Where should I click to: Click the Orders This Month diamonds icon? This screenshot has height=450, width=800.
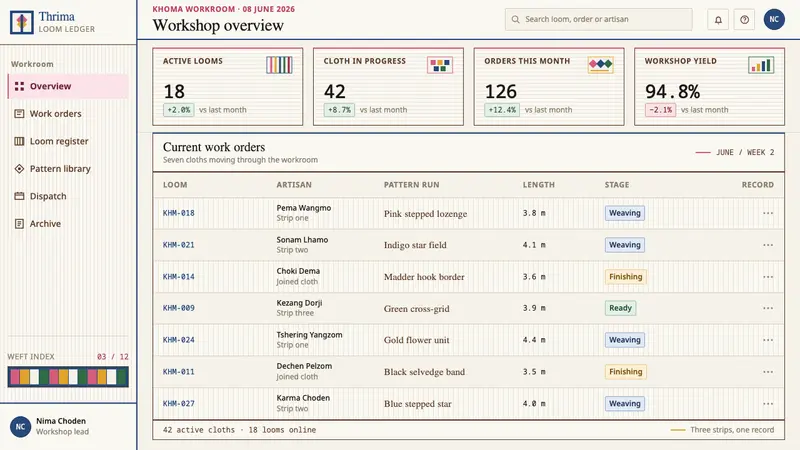[601, 65]
